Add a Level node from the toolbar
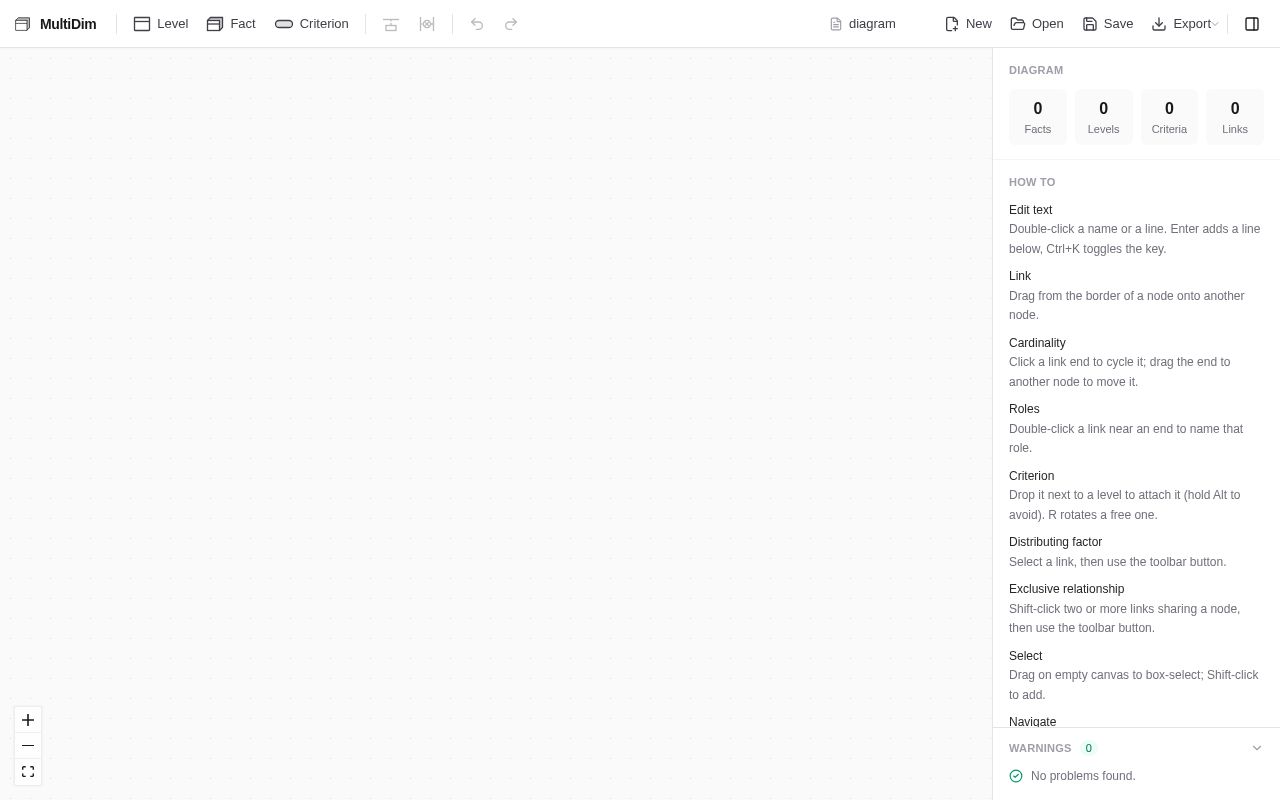Image resolution: width=1280 pixels, height=800 pixels. coord(161,24)
